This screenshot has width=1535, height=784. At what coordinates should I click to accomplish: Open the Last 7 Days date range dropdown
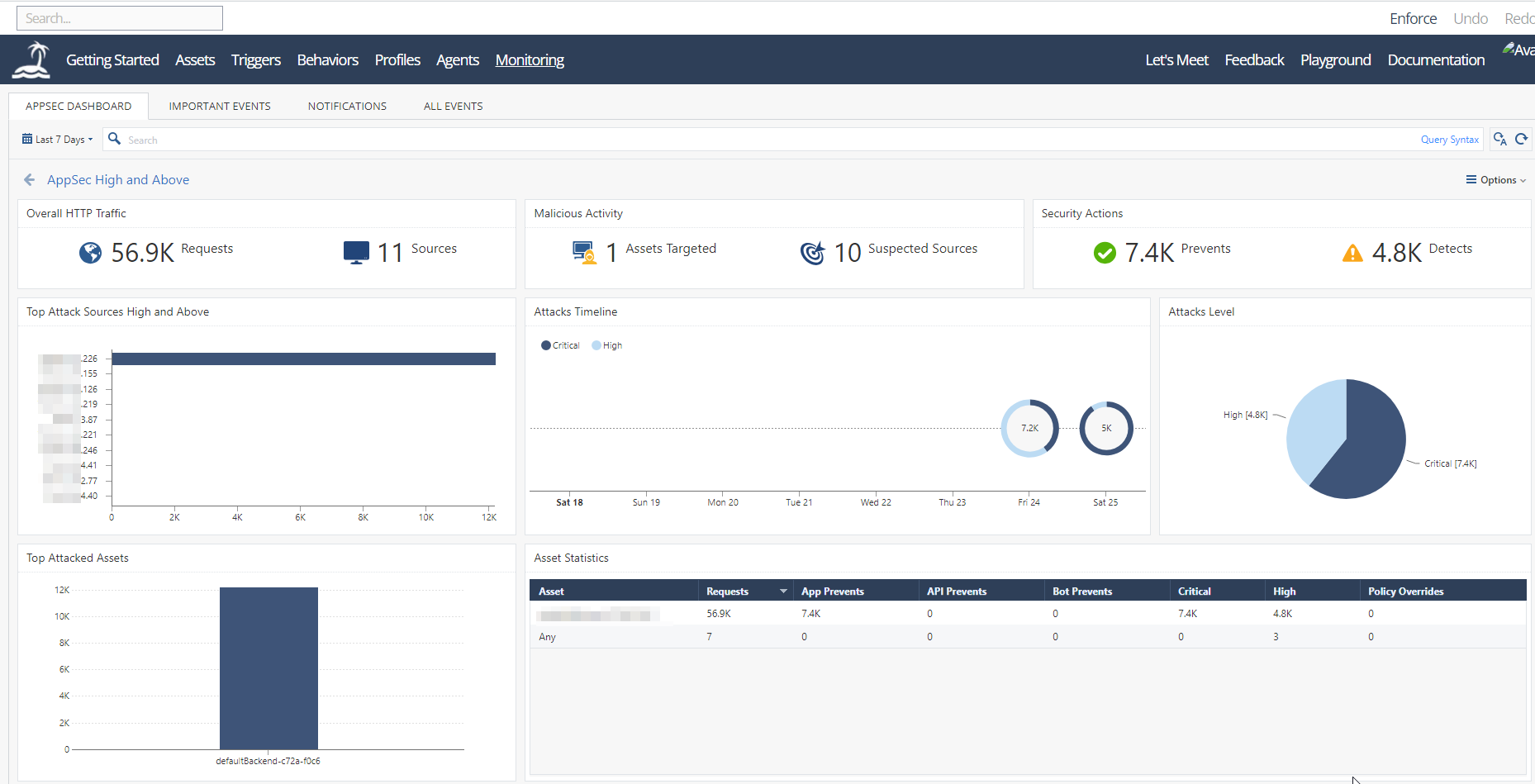tap(57, 139)
